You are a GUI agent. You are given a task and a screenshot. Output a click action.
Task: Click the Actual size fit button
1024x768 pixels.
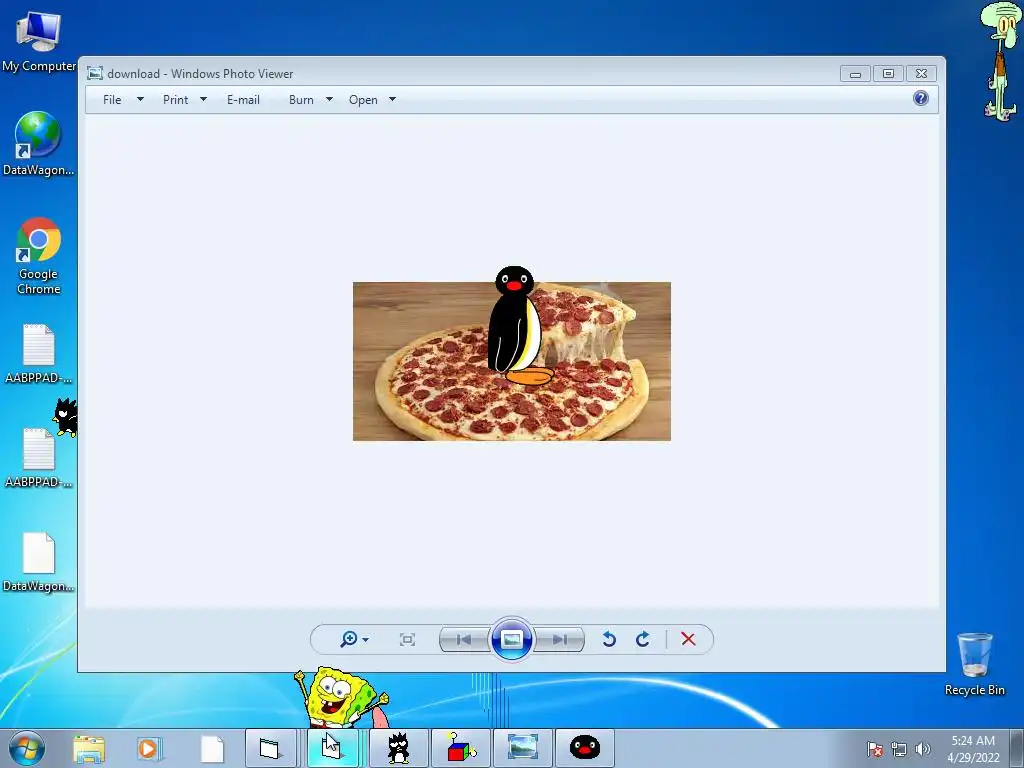click(407, 639)
